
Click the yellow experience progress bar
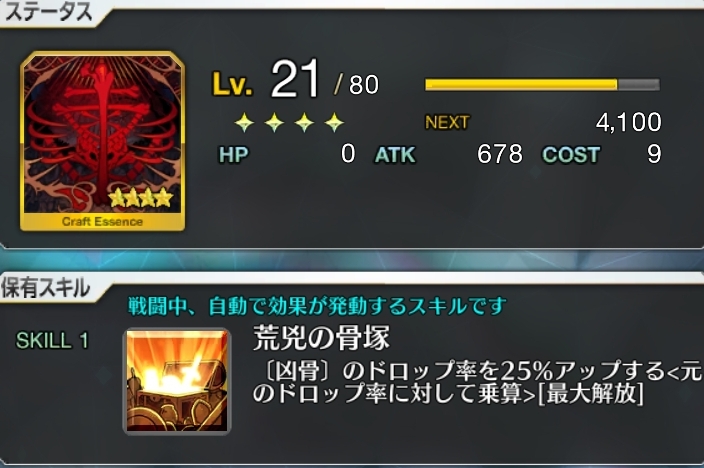click(x=542, y=84)
